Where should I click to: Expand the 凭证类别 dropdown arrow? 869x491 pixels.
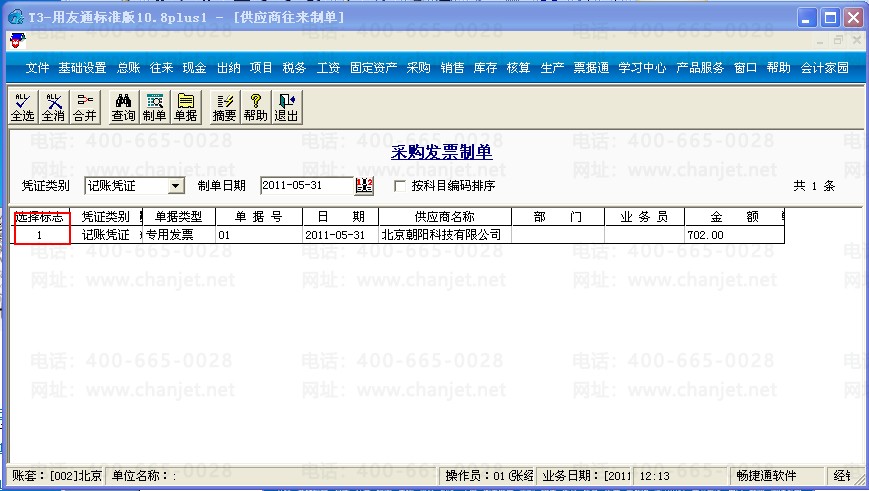[x=176, y=186]
